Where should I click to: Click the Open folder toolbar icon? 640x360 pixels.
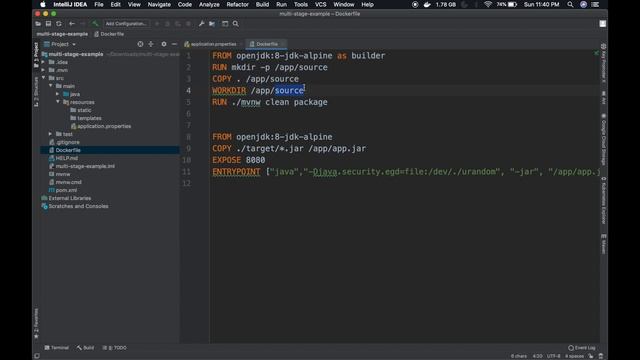coord(38,24)
